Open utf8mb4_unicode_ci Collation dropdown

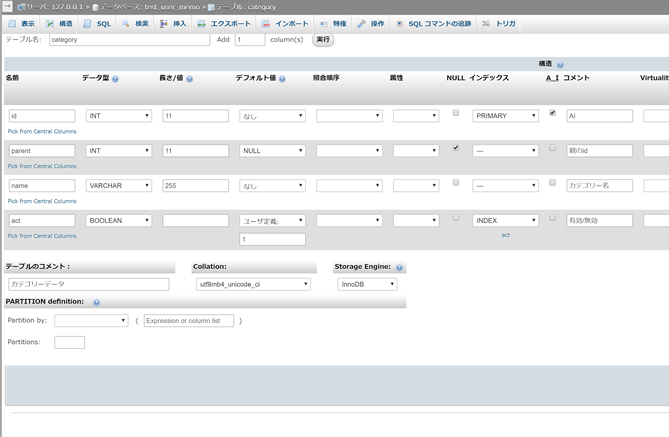click(x=253, y=284)
